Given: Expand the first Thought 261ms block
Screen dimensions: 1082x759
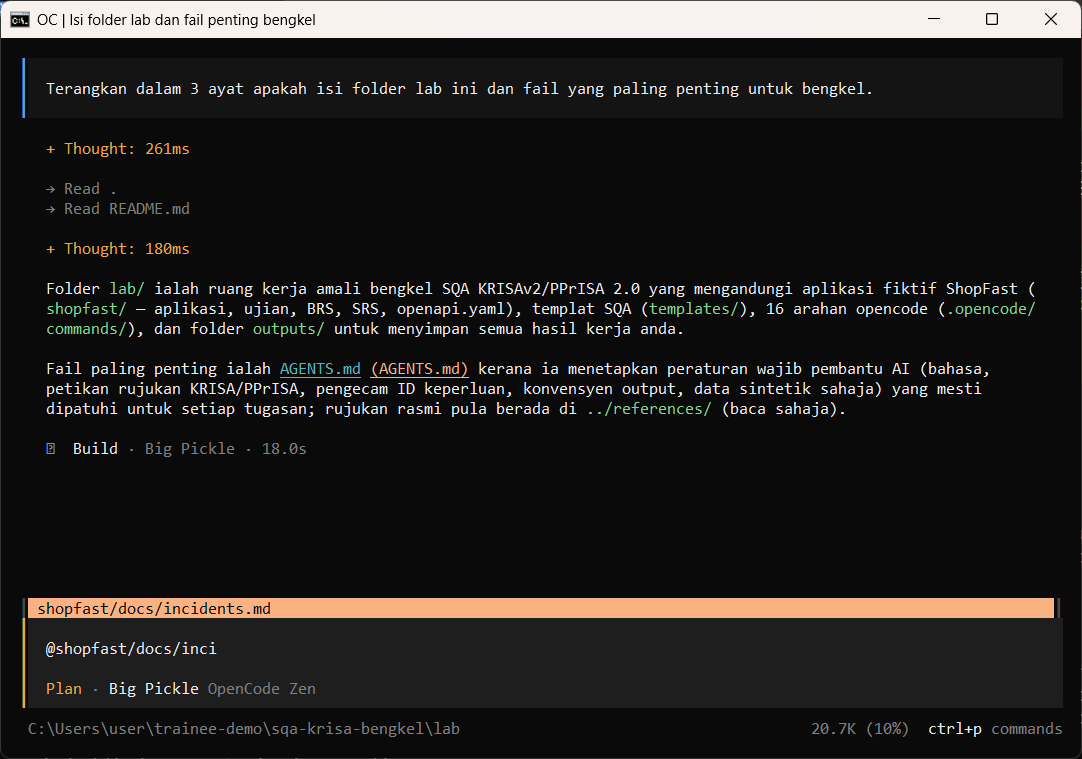Looking at the screenshot, I should (x=118, y=148).
